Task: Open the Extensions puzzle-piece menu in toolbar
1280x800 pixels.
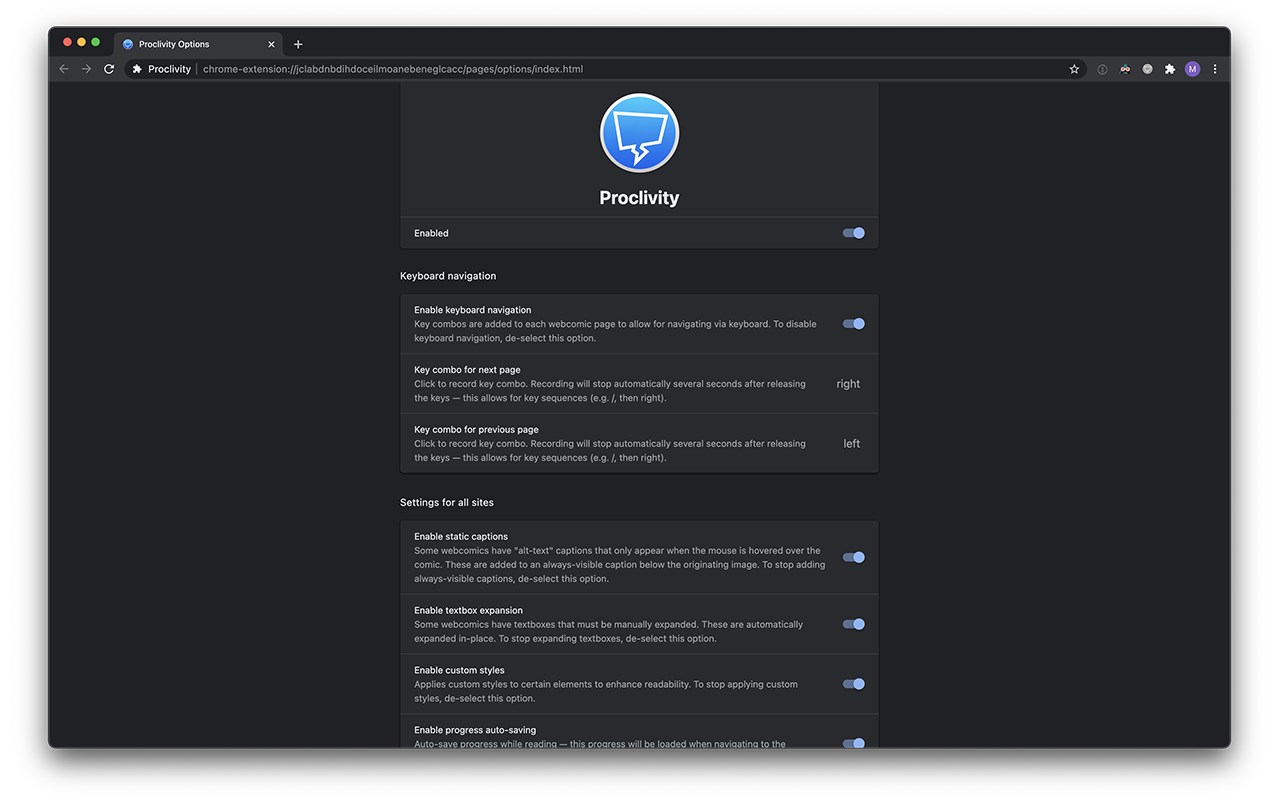Action: [x=1169, y=69]
